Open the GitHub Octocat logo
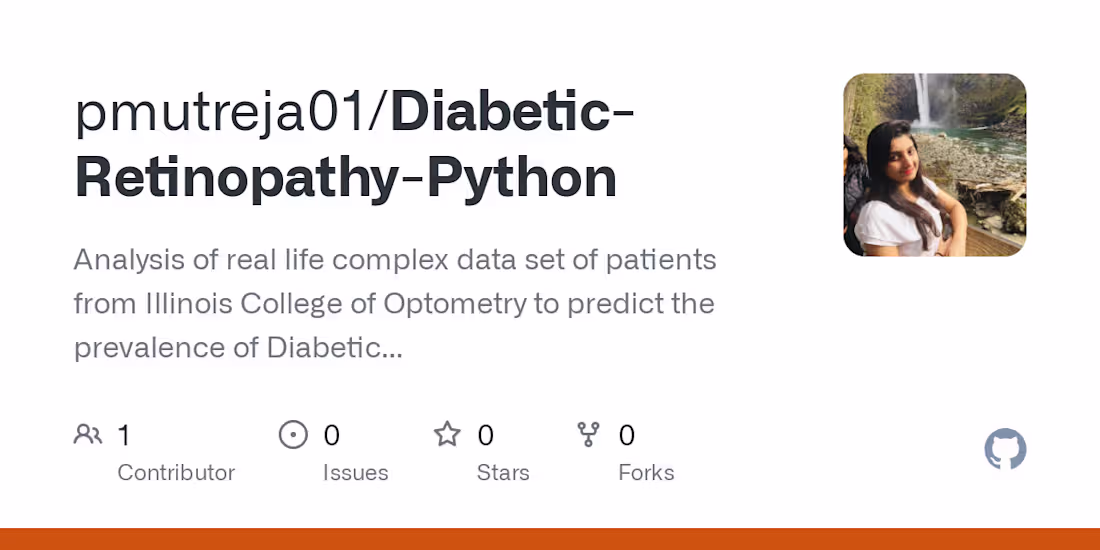1100x550 pixels. pos(1005,449)
